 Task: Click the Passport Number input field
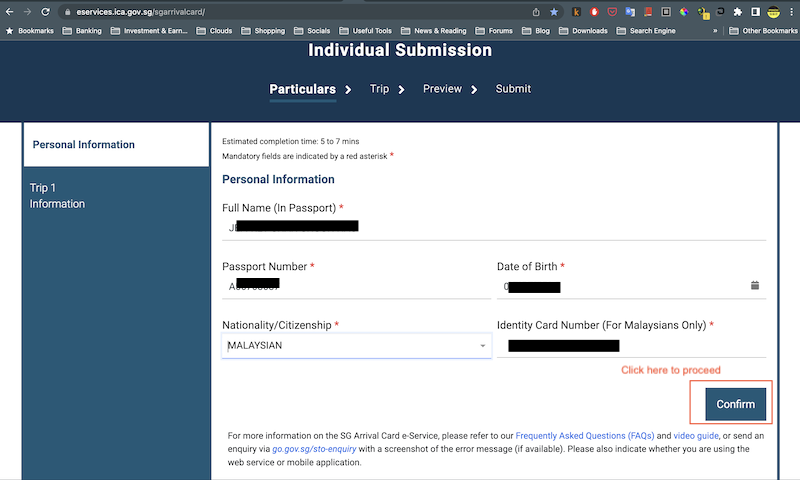pos(356,286)
